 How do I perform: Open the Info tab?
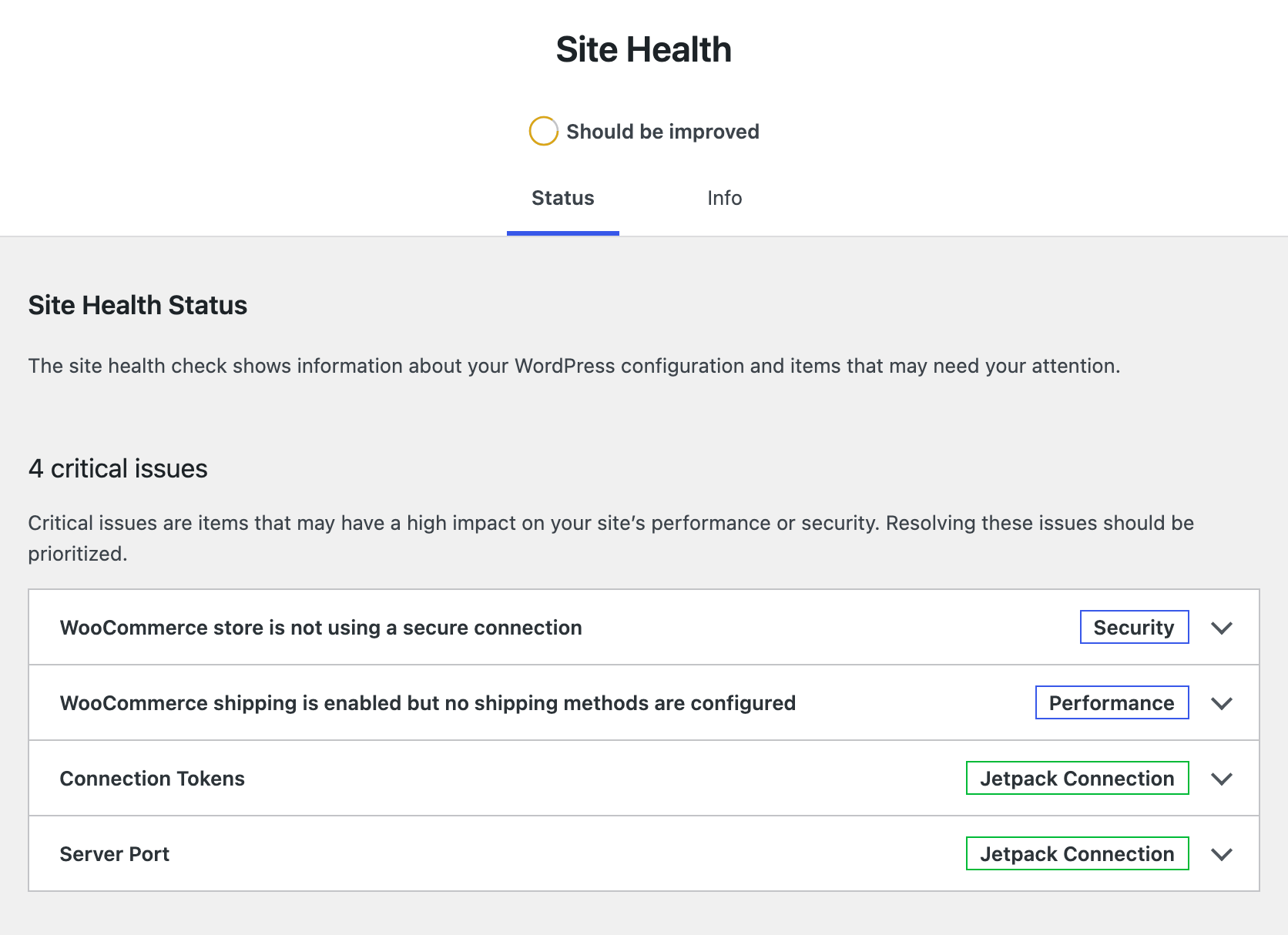click(724, 199)
